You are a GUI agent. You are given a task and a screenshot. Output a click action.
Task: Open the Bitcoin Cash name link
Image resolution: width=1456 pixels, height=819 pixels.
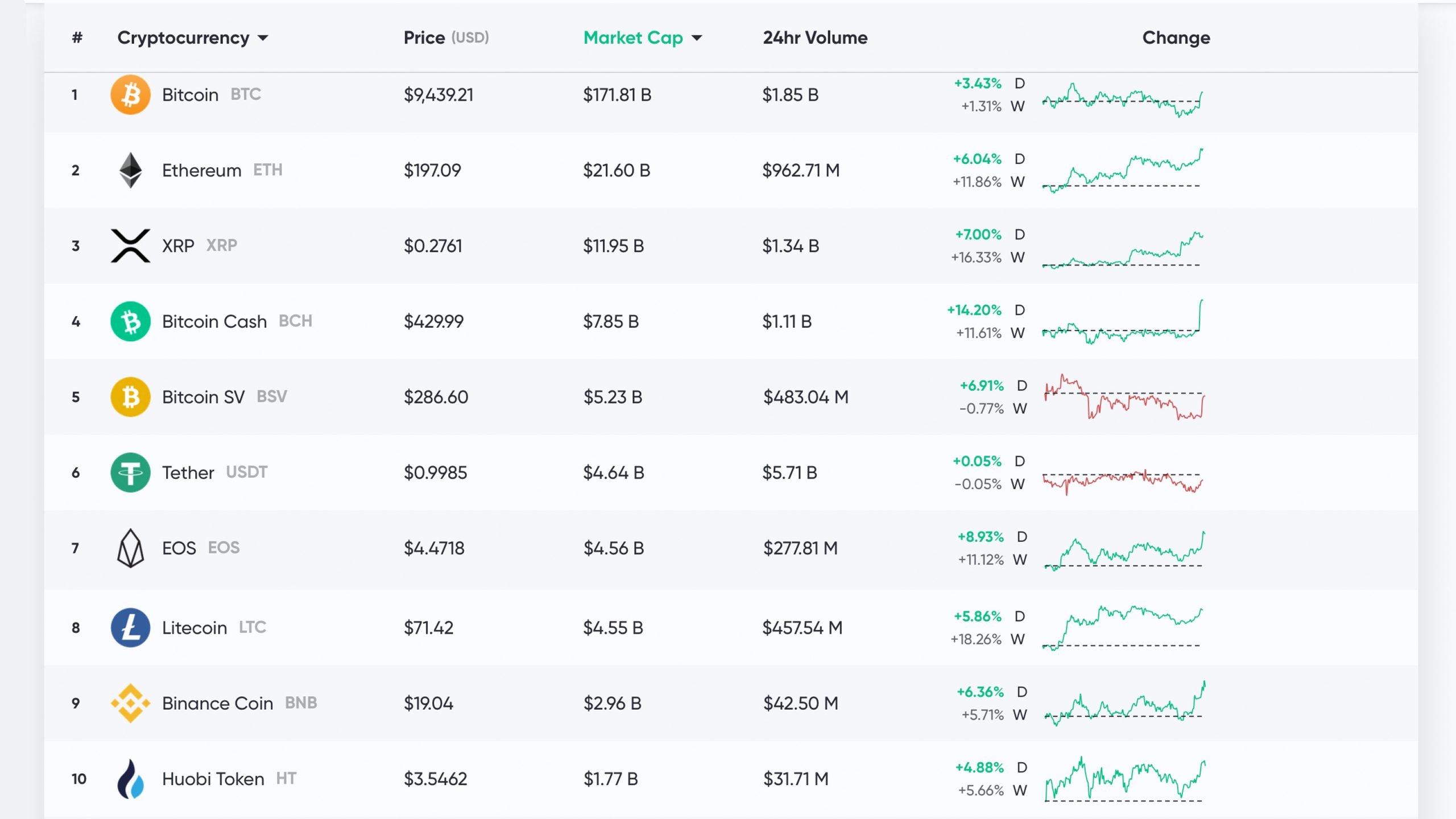coord(214,321)
